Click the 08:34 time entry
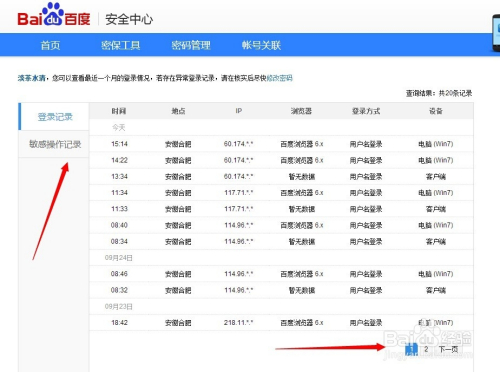500x372 pixels. [119, 241]
